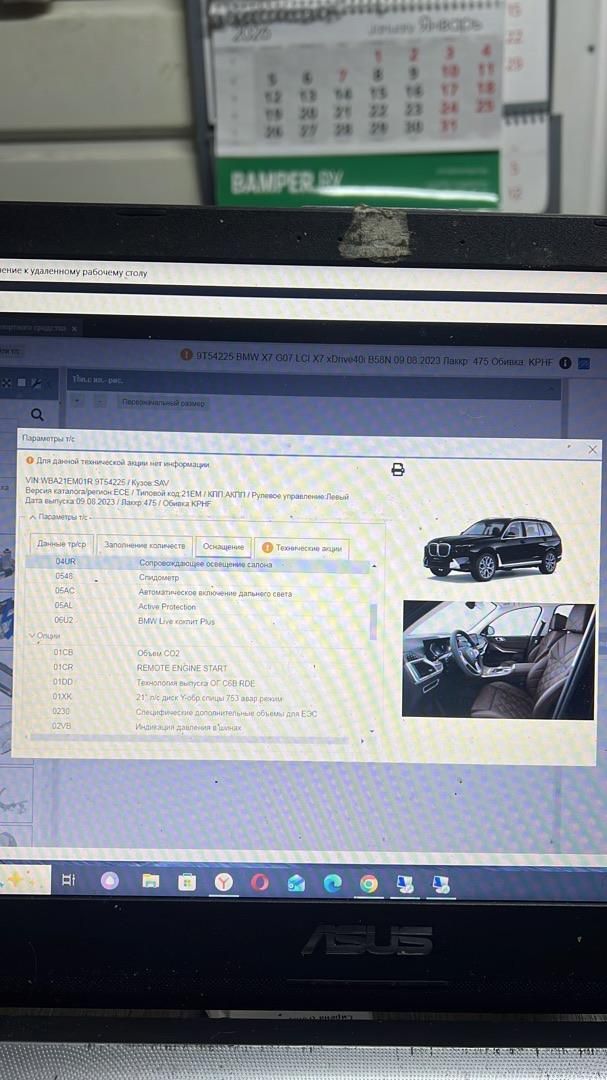Launch Microsoft Edge from the taskbar

333,883
